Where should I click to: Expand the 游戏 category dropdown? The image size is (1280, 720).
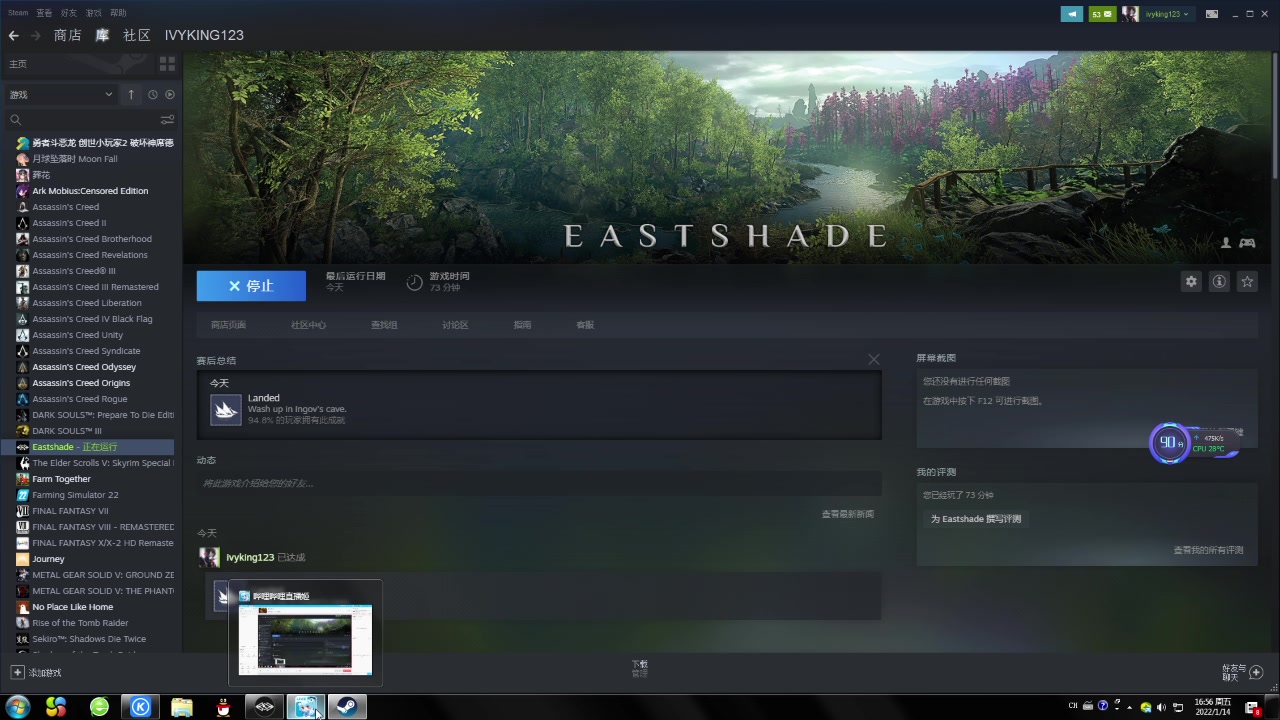pos(61,95)
